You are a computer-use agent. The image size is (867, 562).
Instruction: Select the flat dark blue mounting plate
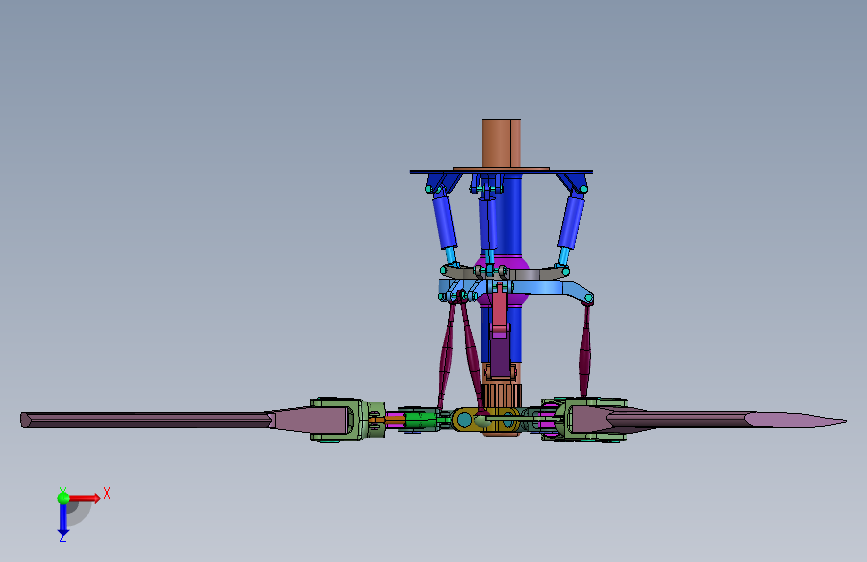pyautogui.click(x=501, y=172)
